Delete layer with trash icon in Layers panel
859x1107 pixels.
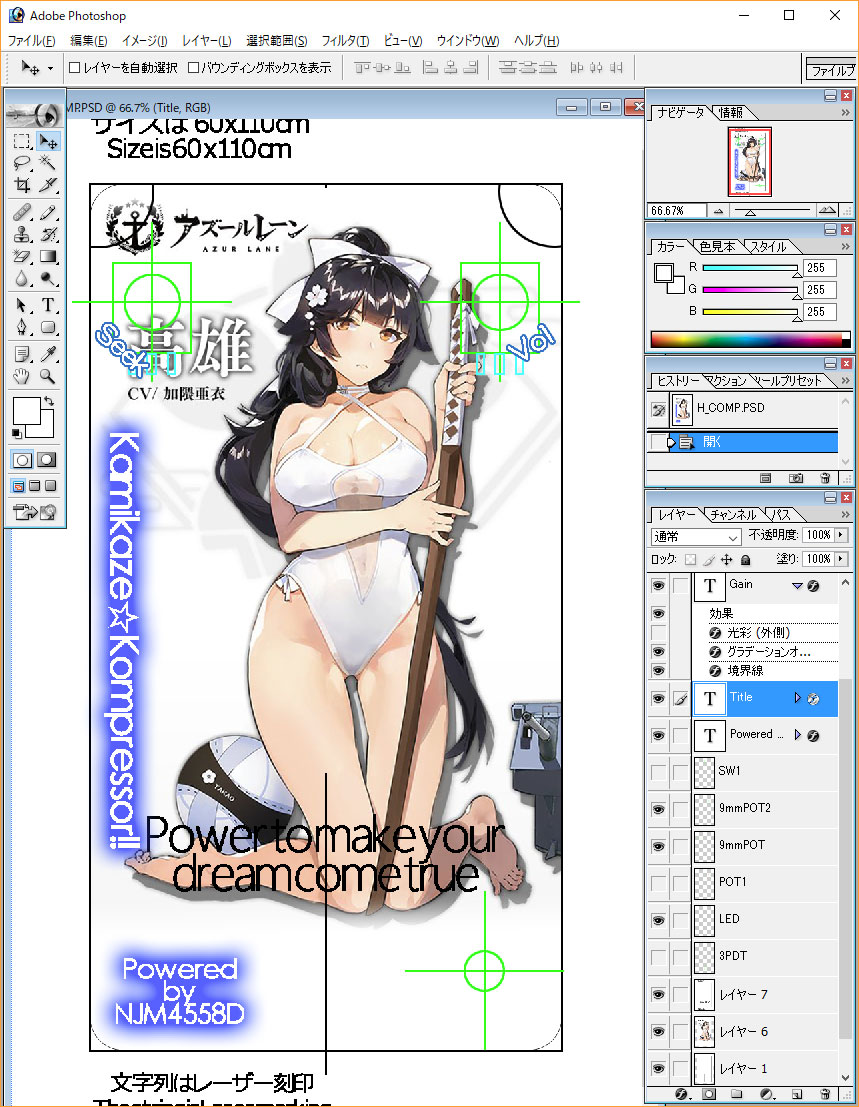(825, 1094)
